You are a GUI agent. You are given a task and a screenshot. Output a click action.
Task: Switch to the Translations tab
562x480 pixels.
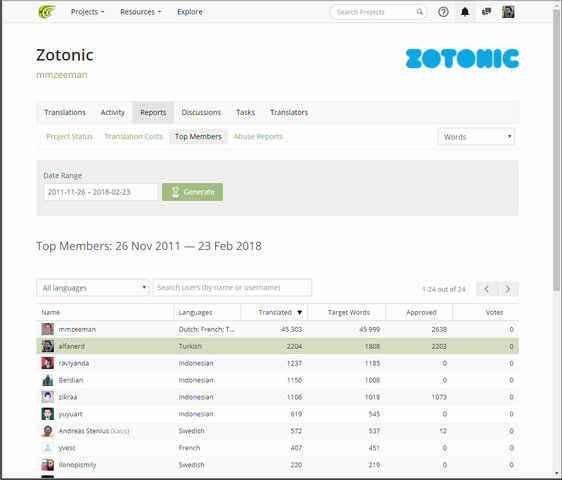tap(65, 113)
